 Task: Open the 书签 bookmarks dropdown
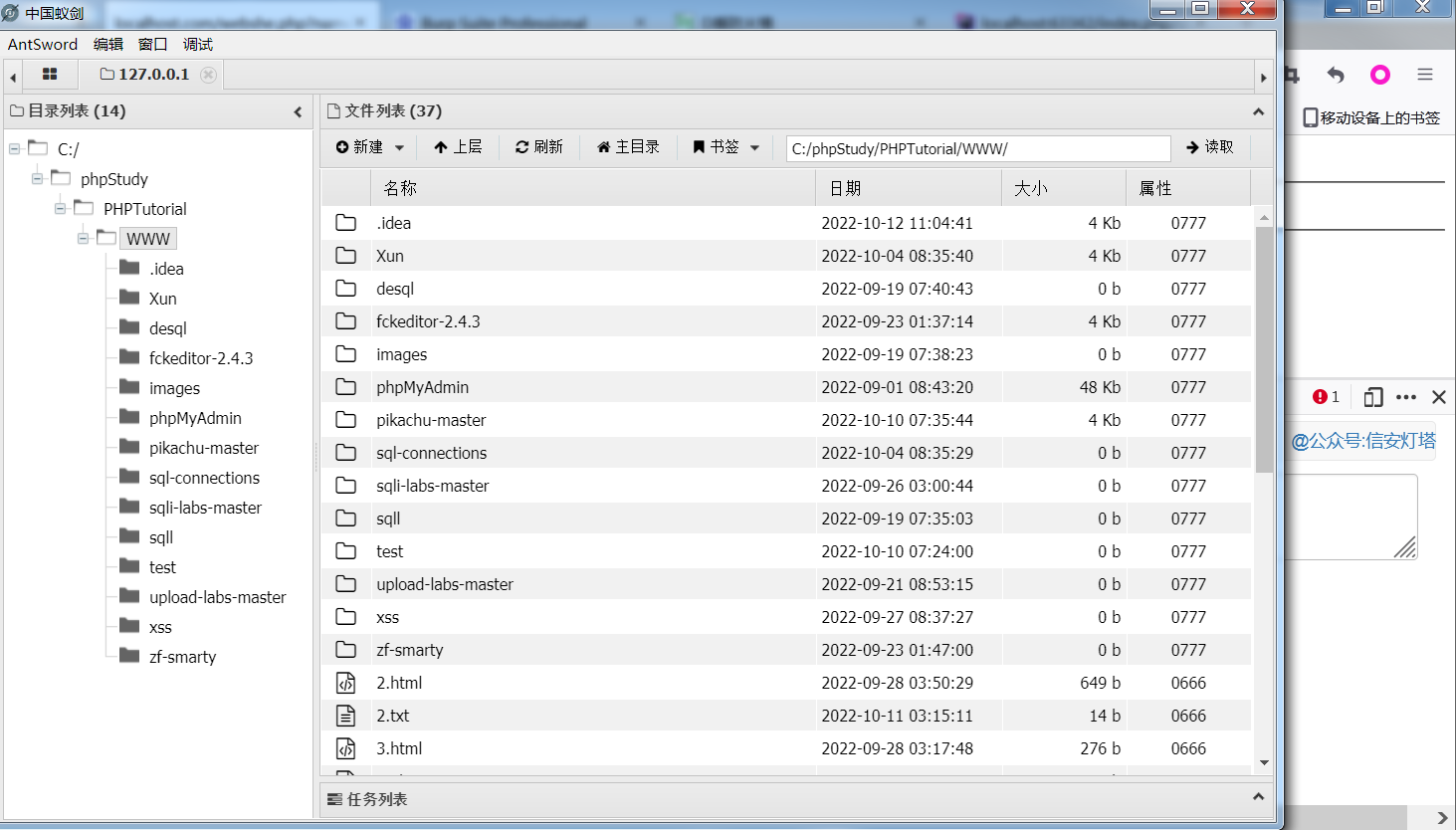point(727,147)
